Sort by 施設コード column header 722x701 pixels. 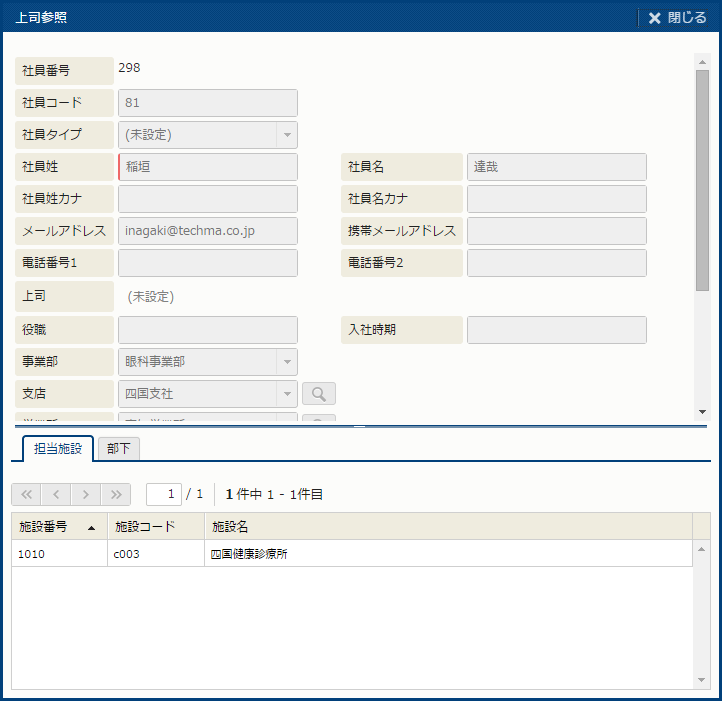155,526
